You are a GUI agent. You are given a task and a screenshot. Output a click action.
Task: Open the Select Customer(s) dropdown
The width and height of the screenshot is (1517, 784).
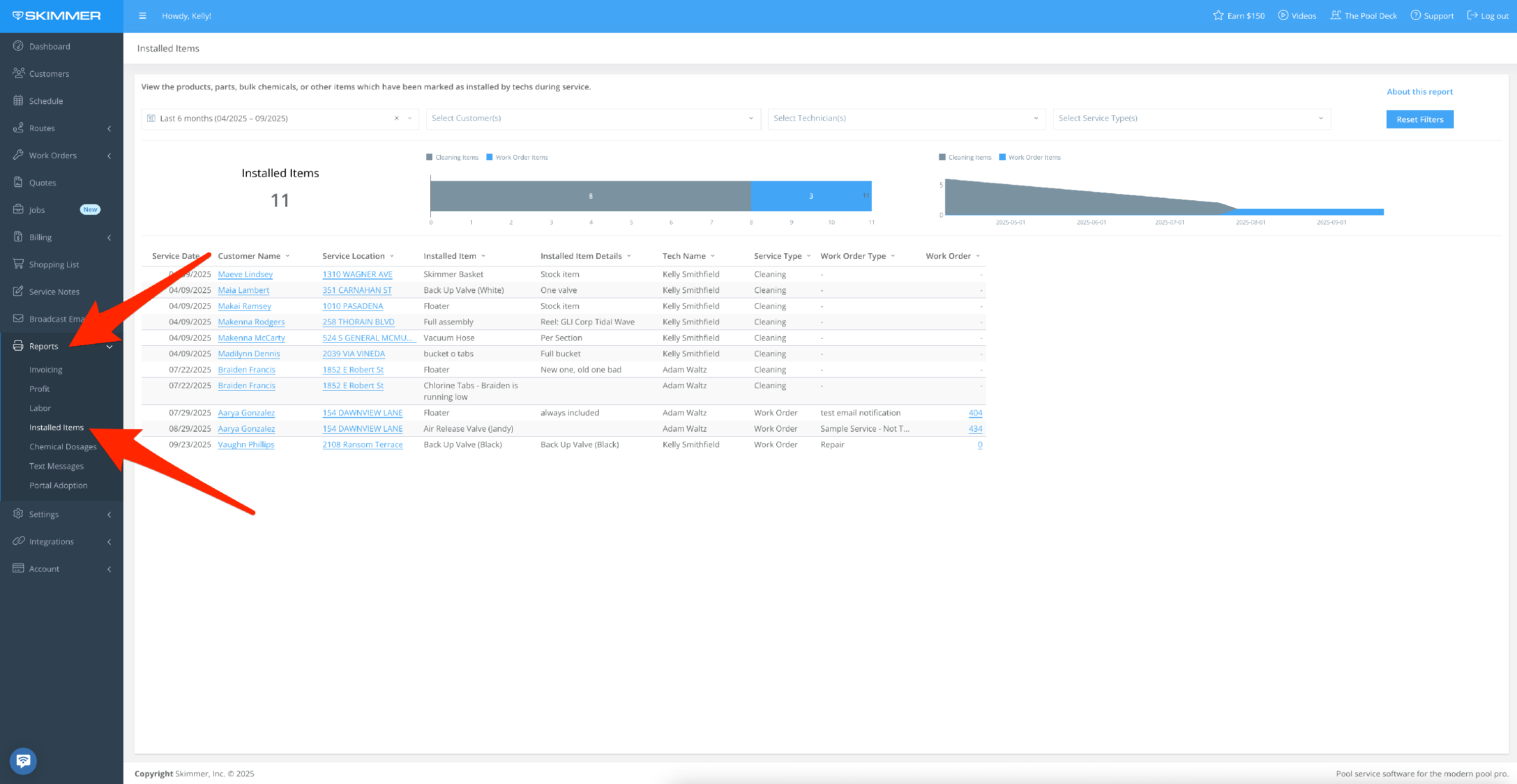(593, 118)
